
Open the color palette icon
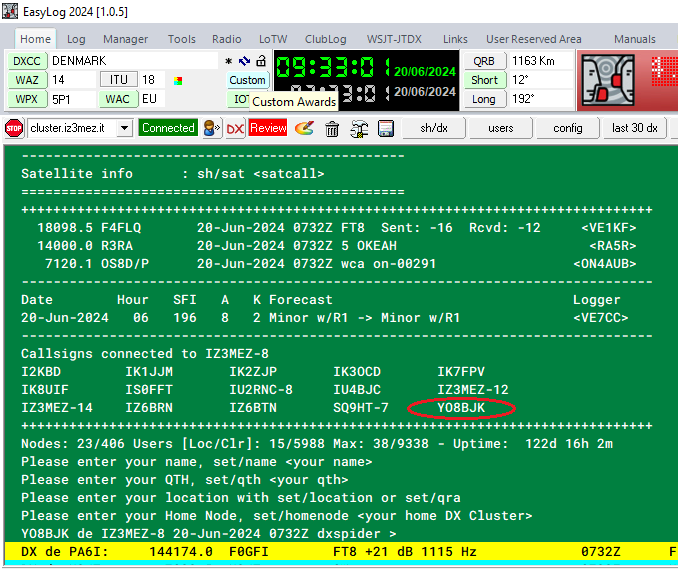(306, 128)
